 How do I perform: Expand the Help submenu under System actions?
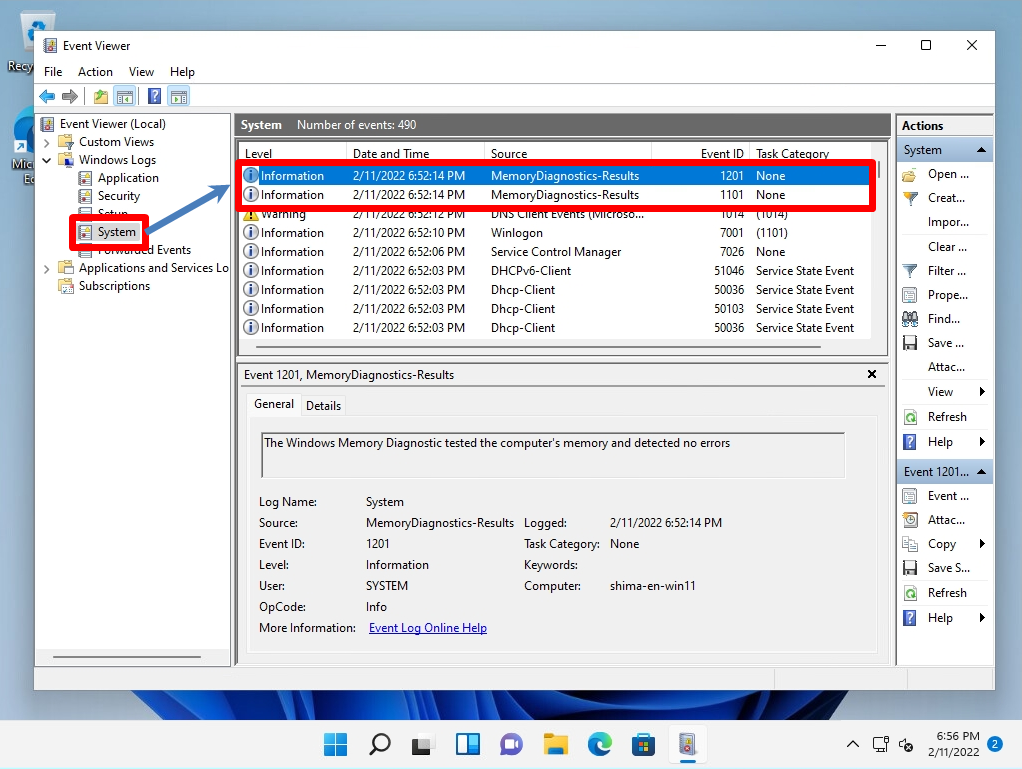(982, 442)
